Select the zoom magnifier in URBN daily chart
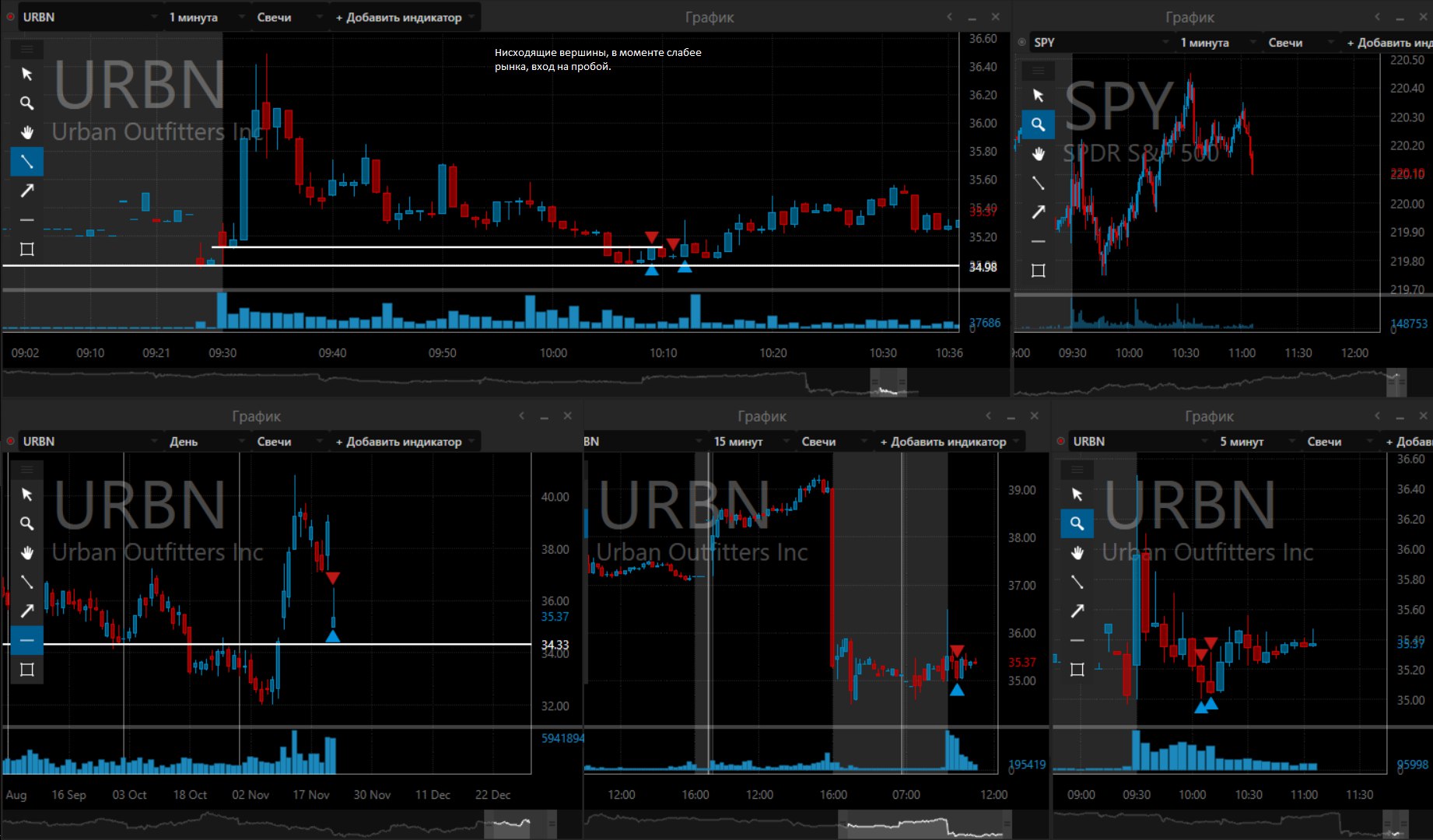 (x=26, y=523)
